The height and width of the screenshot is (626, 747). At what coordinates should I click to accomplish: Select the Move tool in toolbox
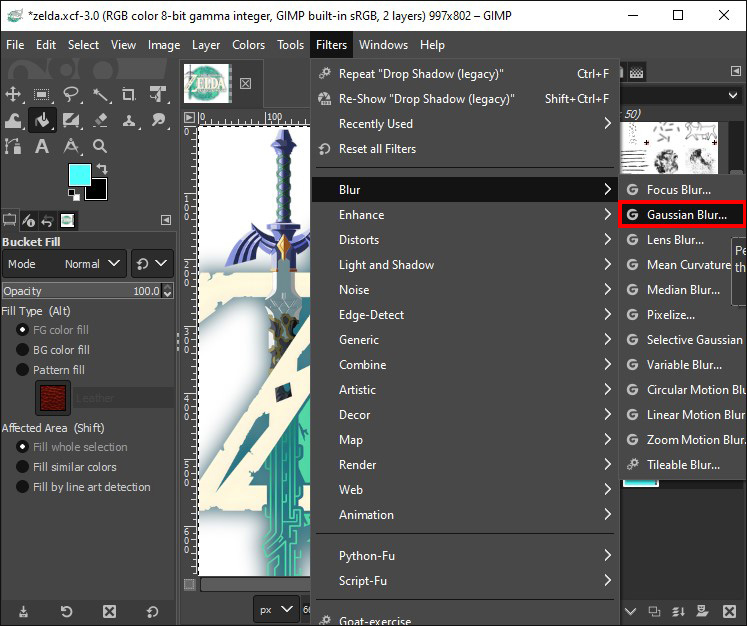[x=14, y=95]
